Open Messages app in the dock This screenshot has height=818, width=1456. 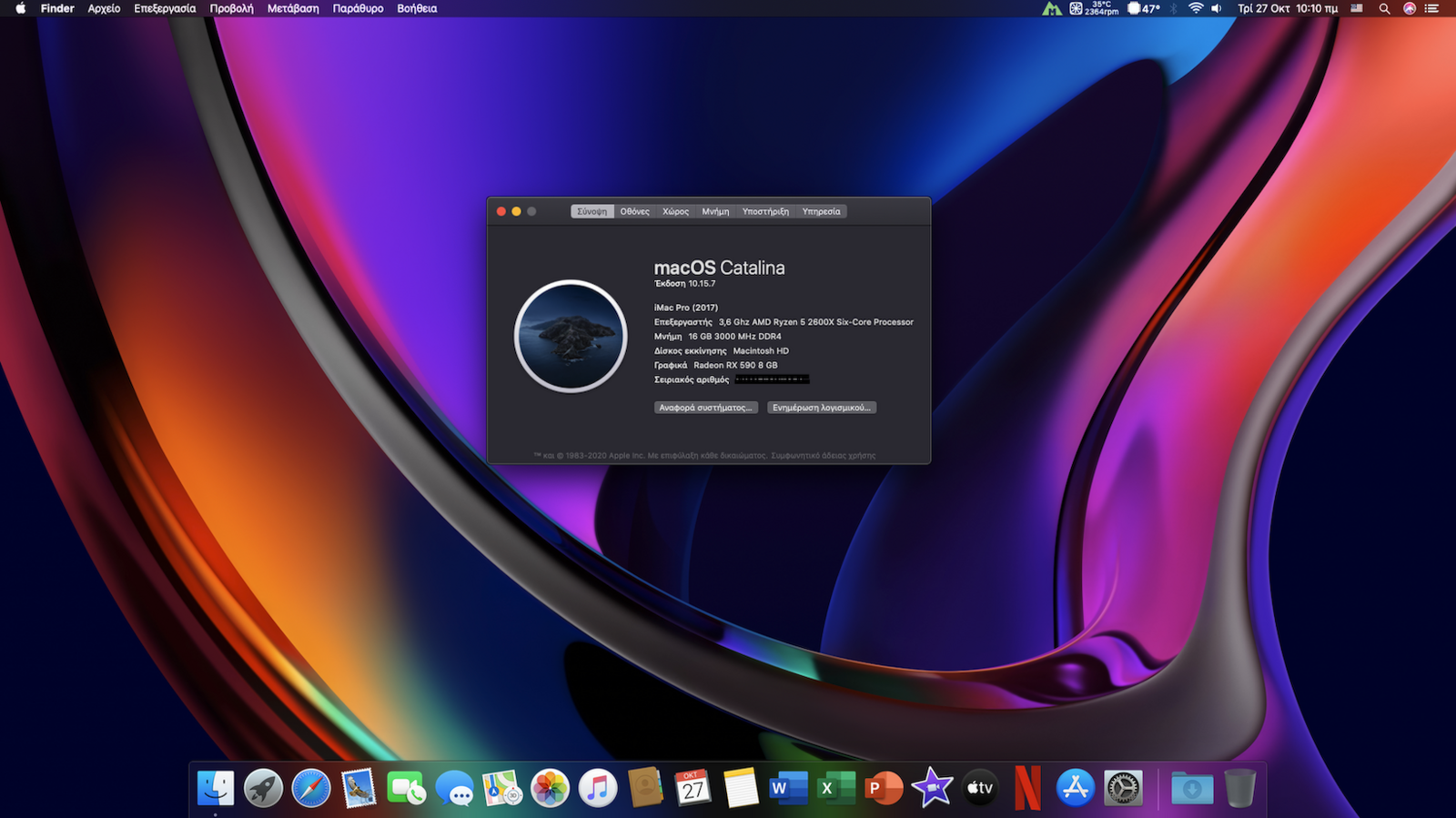click(x=454, y=788)
